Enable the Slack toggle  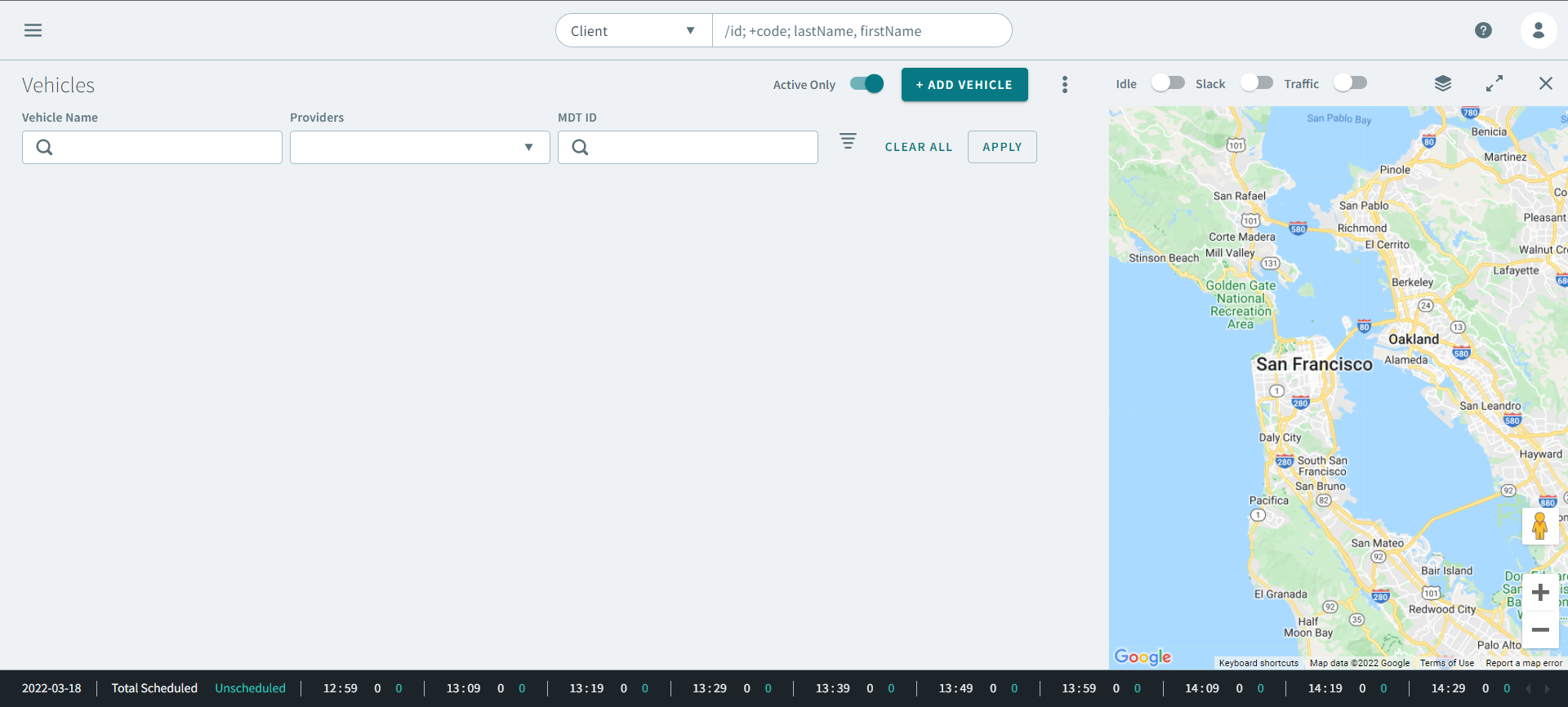(x=1256, y=83)
